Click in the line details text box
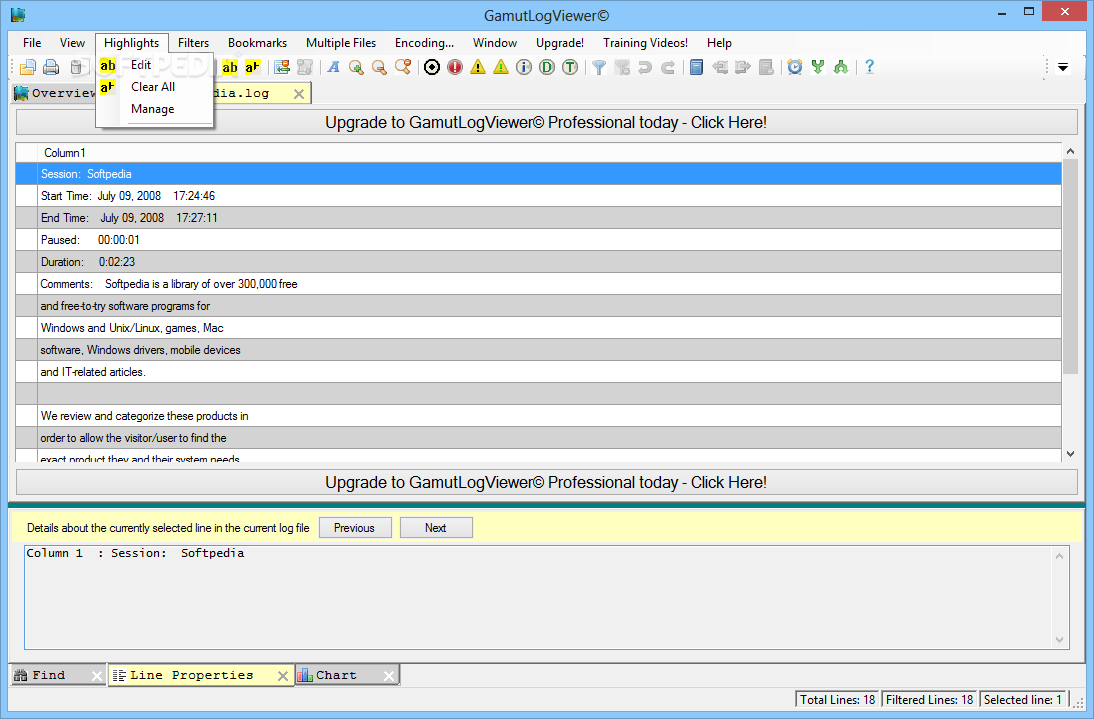Screen dimensions: 1094x719 546,598
